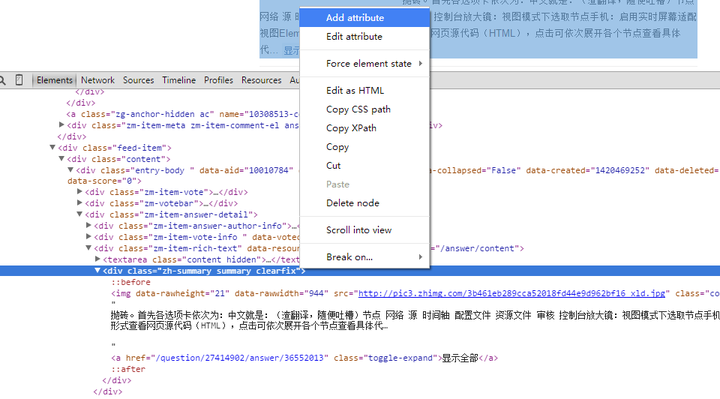The width and height of the screenshot is (720, 399).
Task: Open Force element state submenu
Action: (x=365, y=64)
